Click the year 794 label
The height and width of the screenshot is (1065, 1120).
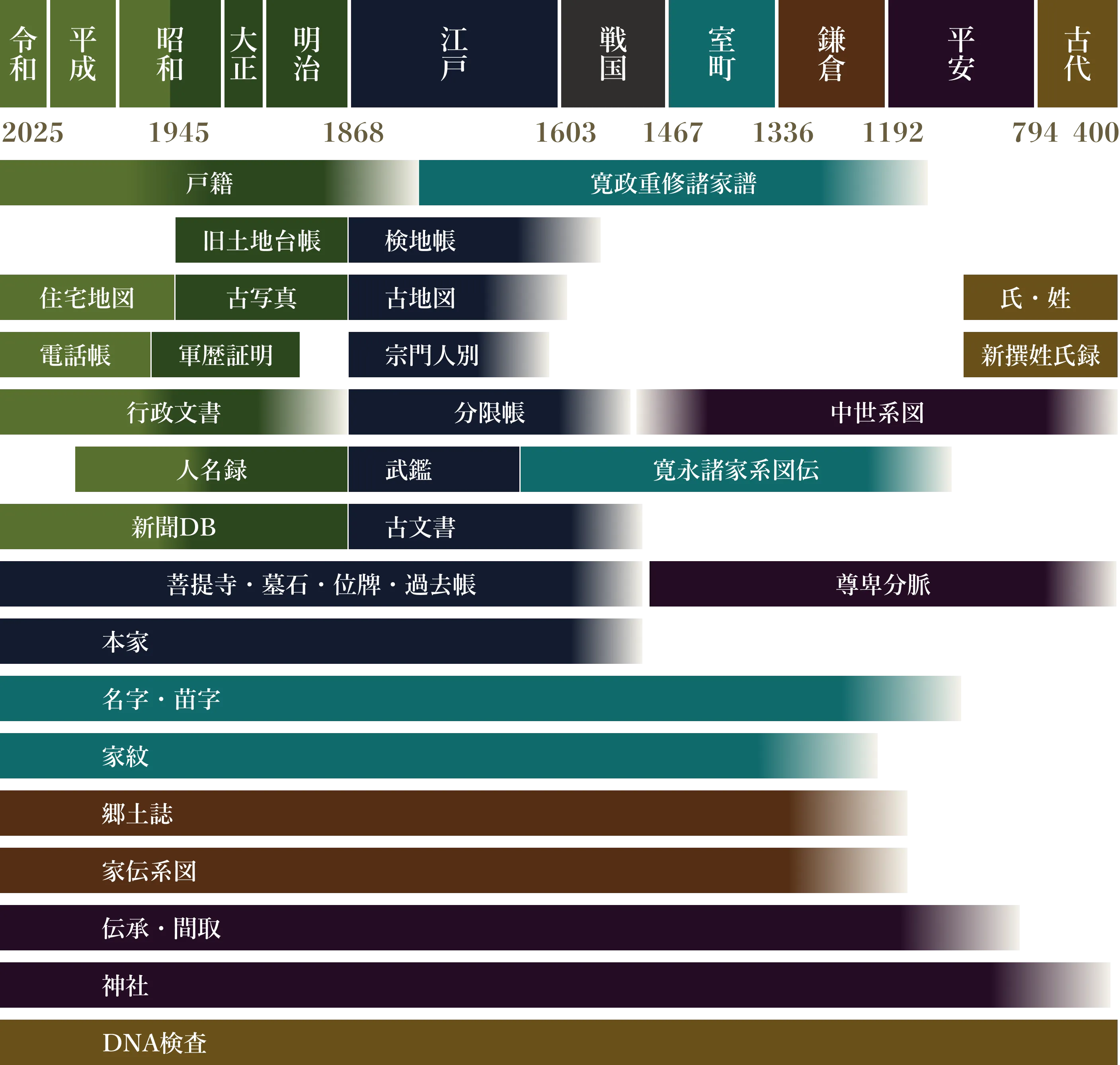click(1035, 132)
